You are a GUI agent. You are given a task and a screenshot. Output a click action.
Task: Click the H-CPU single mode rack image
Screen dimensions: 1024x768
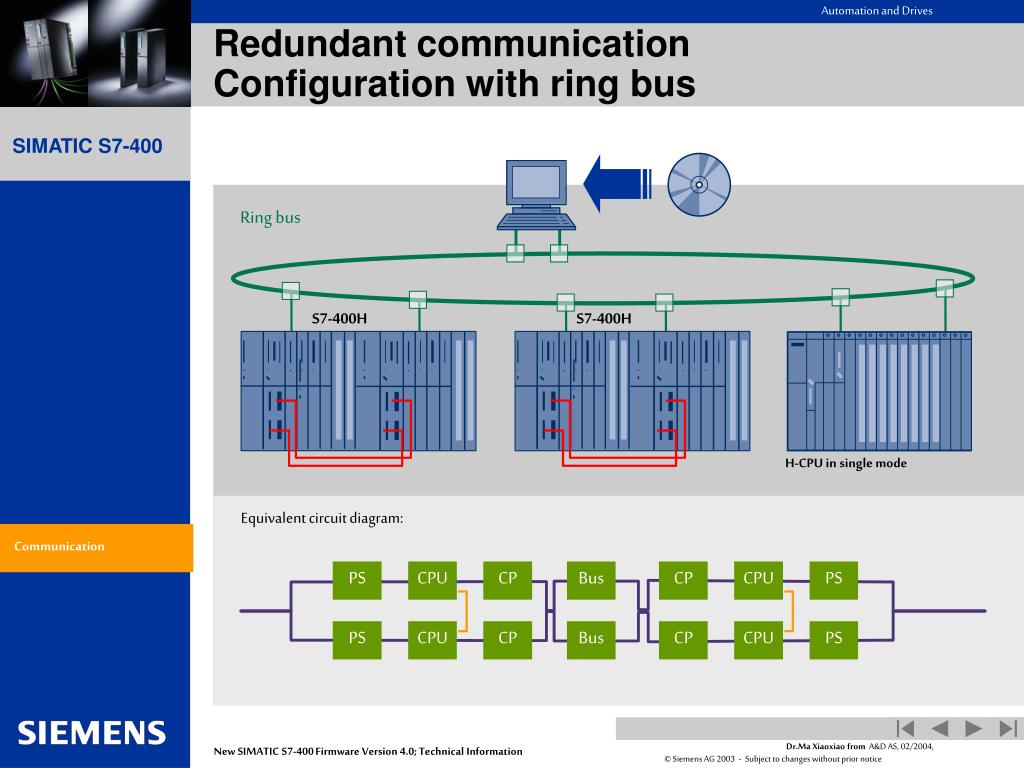tap(879, 391)
